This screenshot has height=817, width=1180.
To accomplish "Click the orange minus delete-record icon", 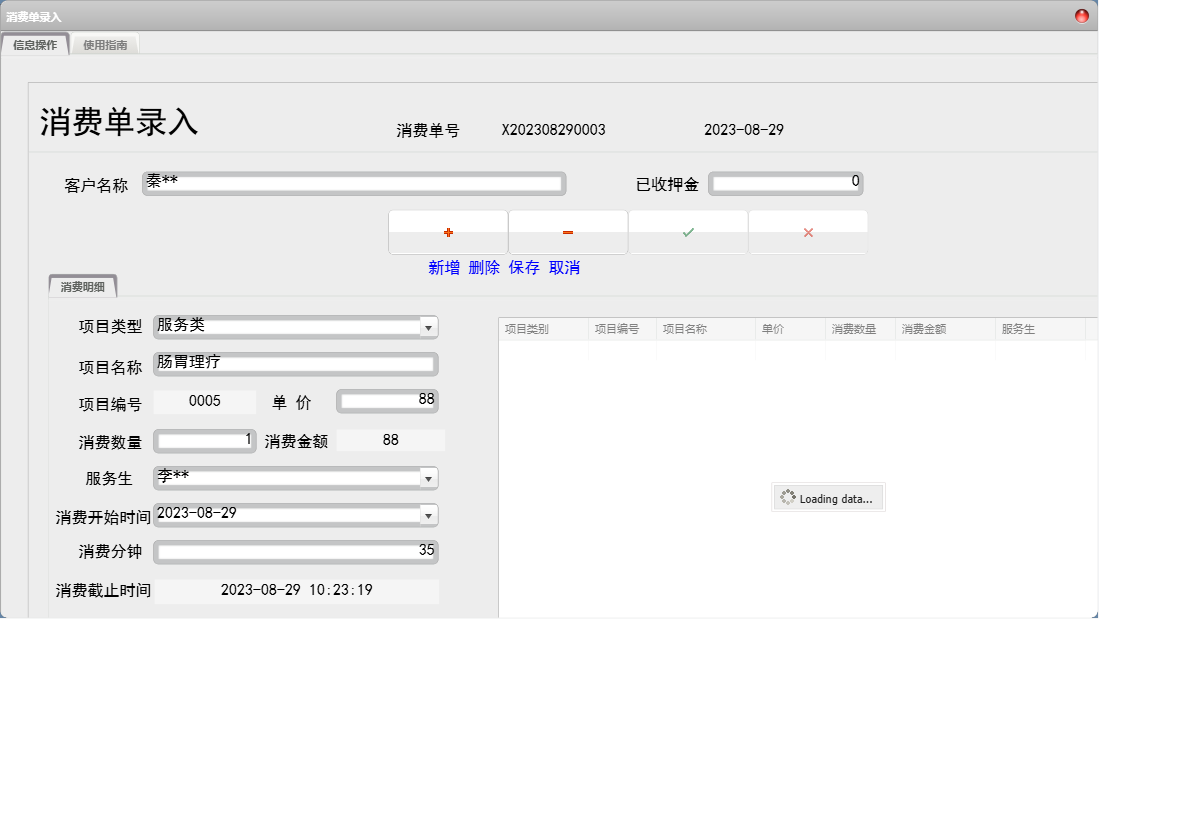I will click(568, 233).
